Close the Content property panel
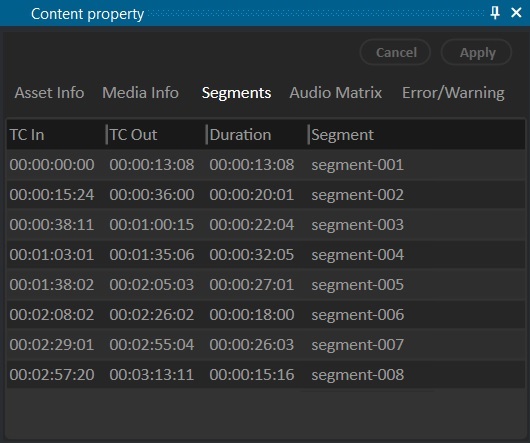The height and width of the screenshot is (443, 530). [x=516, y=13]
